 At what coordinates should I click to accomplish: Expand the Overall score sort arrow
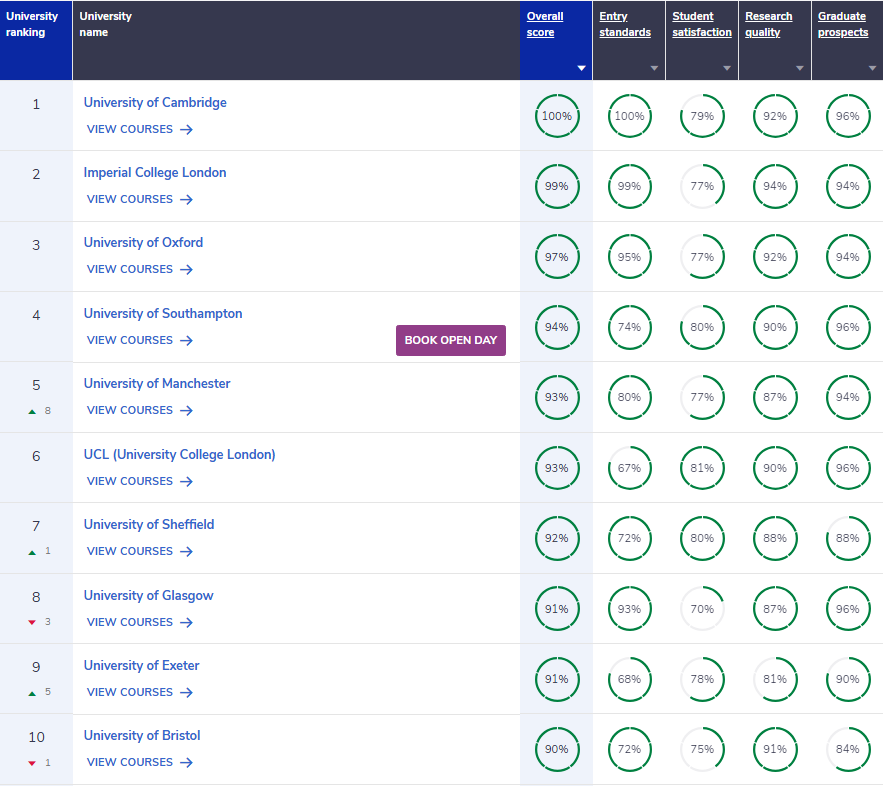click(x=581, y=68)
